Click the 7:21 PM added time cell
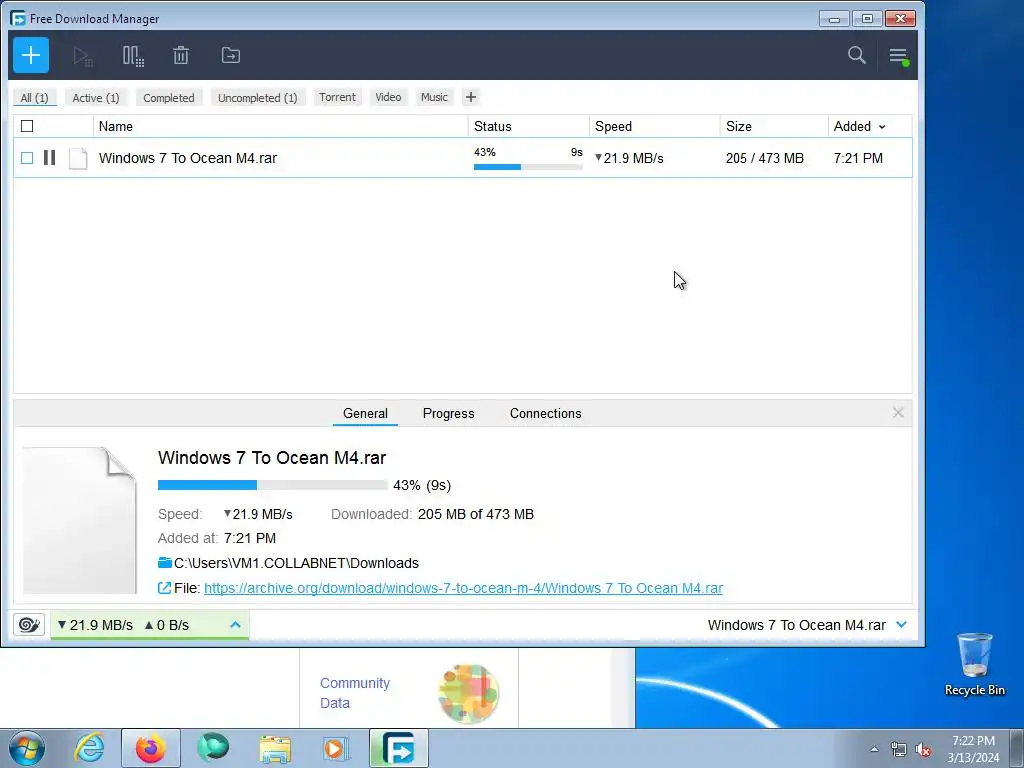The image size is (1024, 768). pos(857,158)
